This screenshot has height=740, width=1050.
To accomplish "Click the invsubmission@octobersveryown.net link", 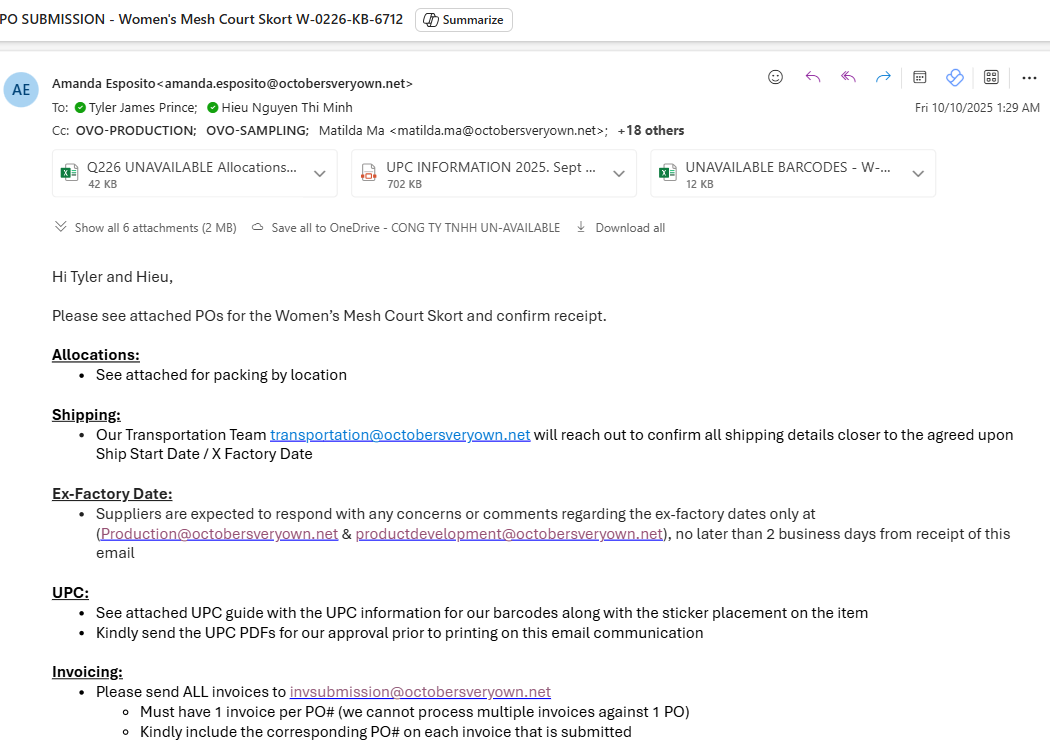I will (x=420, y=692).
